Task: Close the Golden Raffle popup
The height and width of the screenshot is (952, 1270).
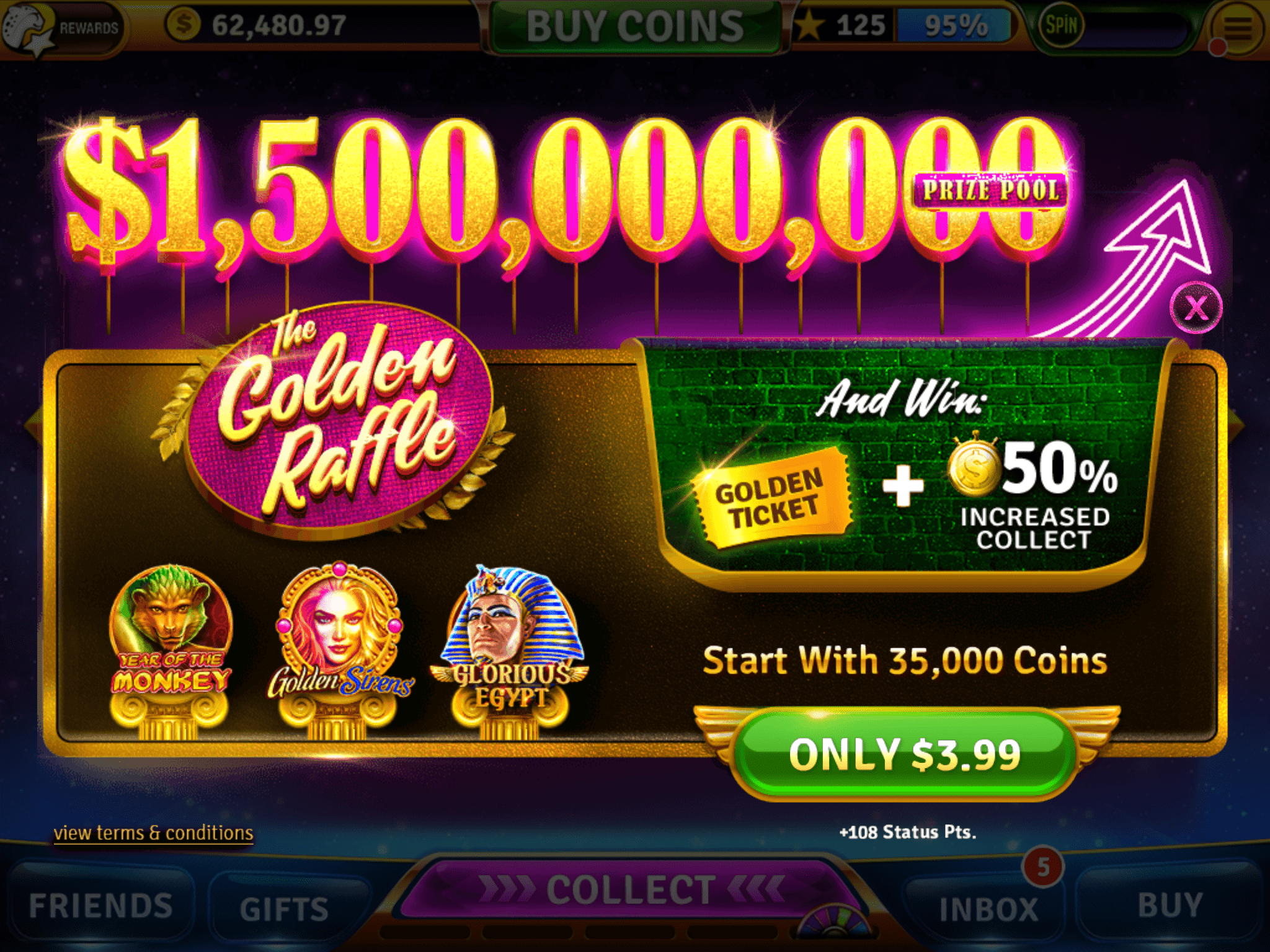Action: [1196, 307]
